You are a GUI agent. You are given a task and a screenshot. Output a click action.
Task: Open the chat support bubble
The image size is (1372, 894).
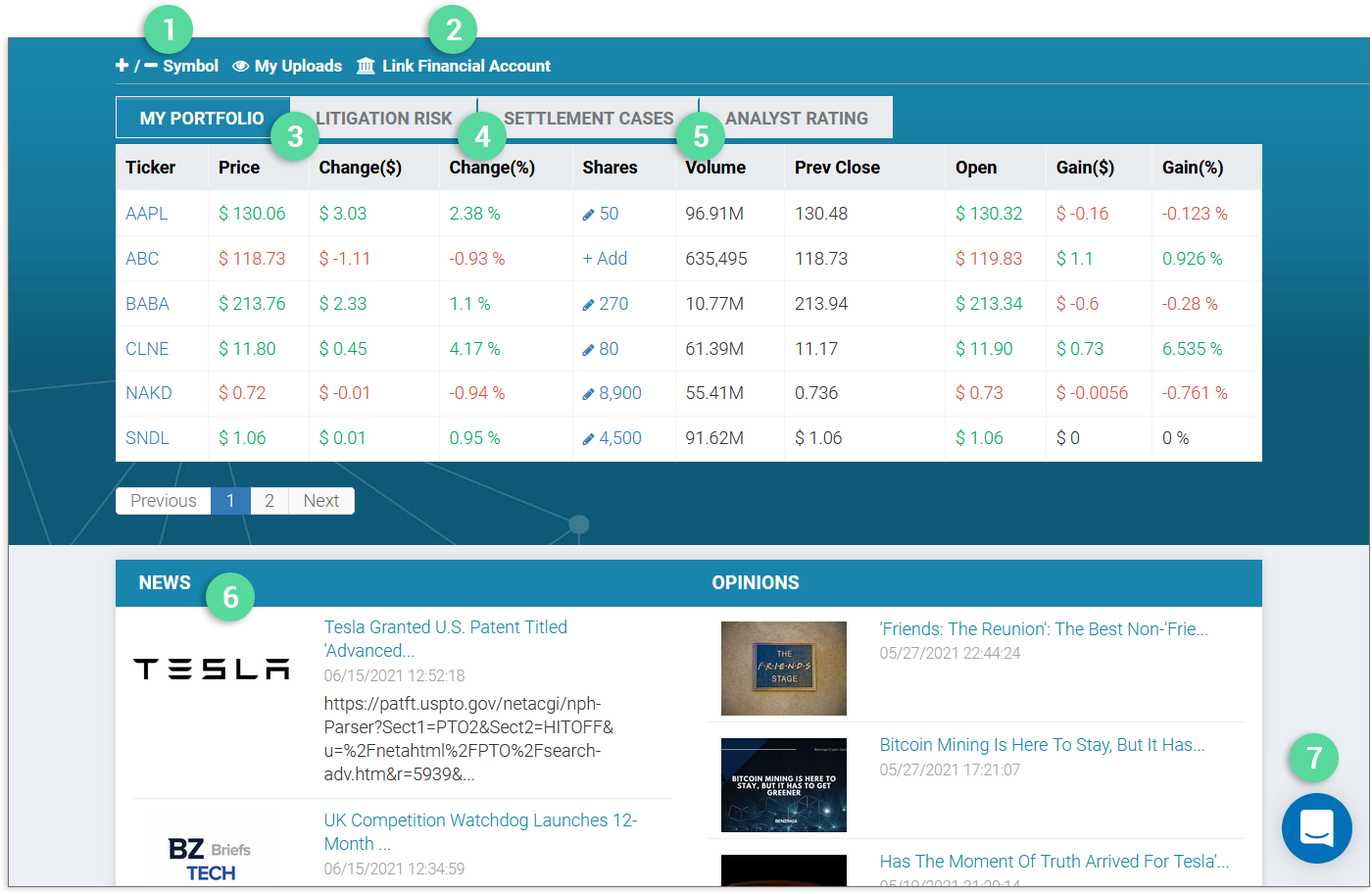(1316, 828)
